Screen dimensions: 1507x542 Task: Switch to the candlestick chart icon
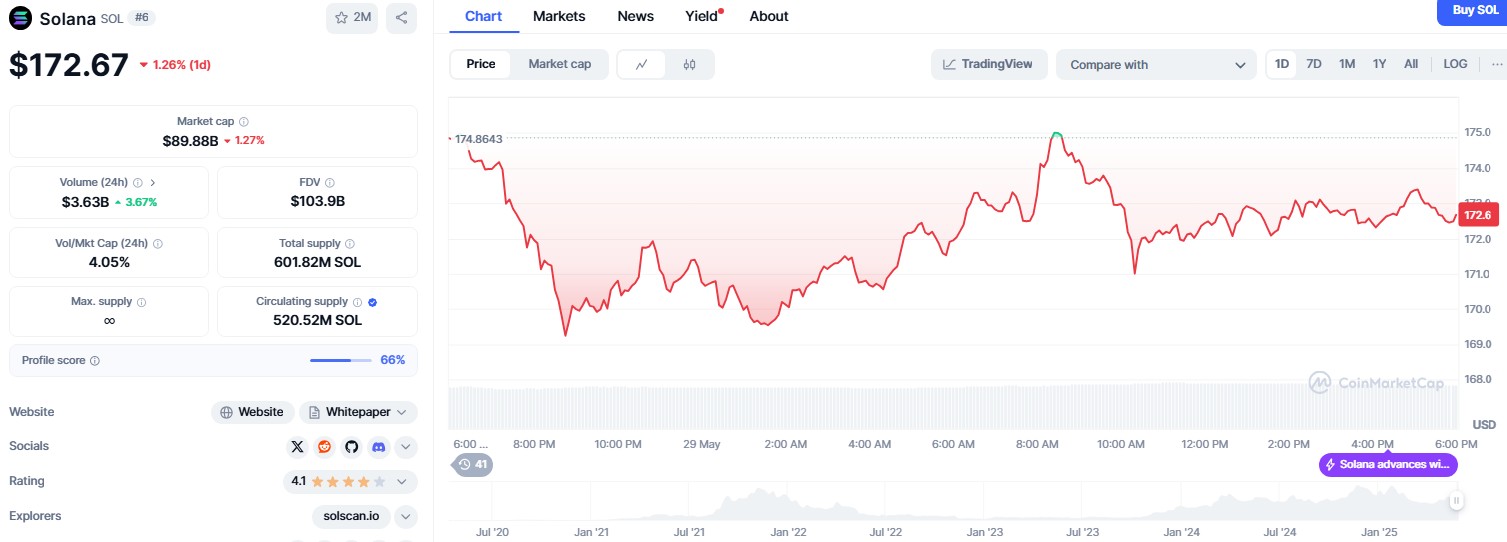[689, 64]
